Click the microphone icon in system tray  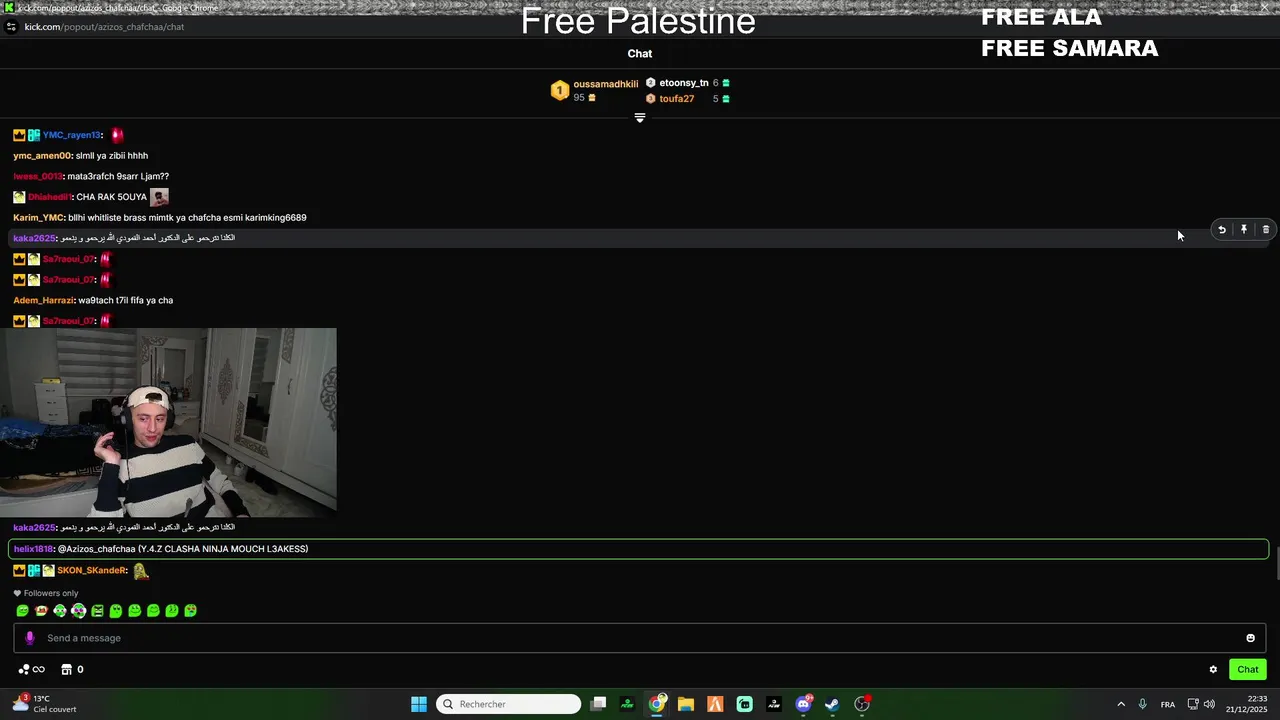point(1142,704)
